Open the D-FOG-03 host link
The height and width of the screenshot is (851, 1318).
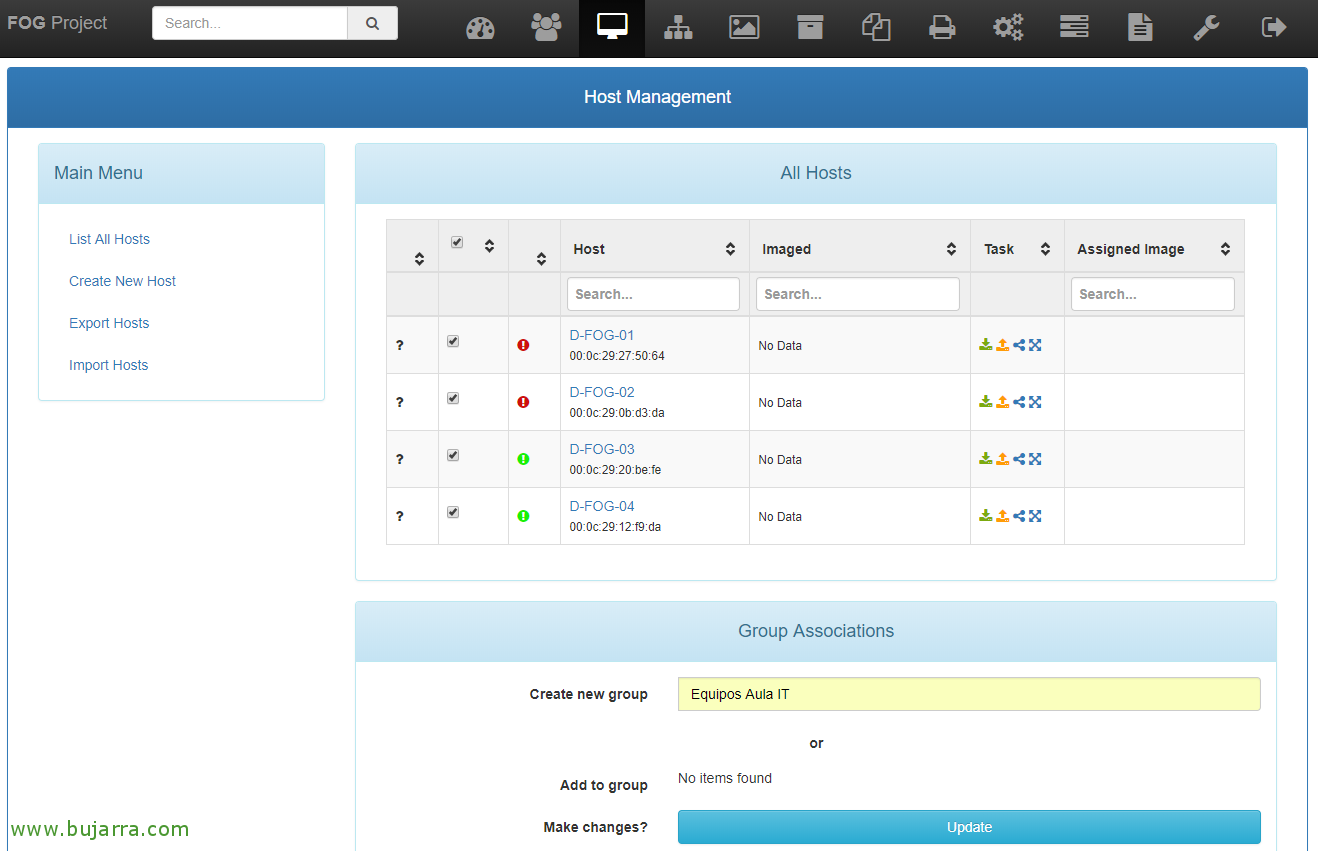pos(602,449)
